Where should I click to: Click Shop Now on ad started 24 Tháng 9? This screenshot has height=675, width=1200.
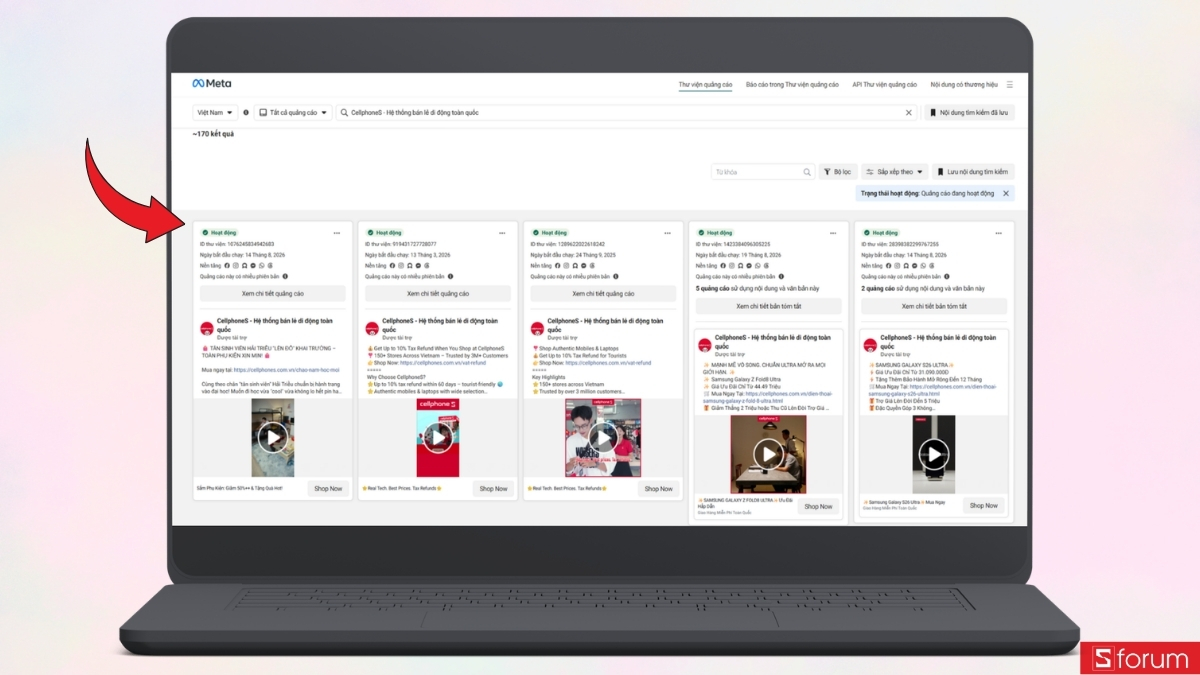tap(658, 489)
